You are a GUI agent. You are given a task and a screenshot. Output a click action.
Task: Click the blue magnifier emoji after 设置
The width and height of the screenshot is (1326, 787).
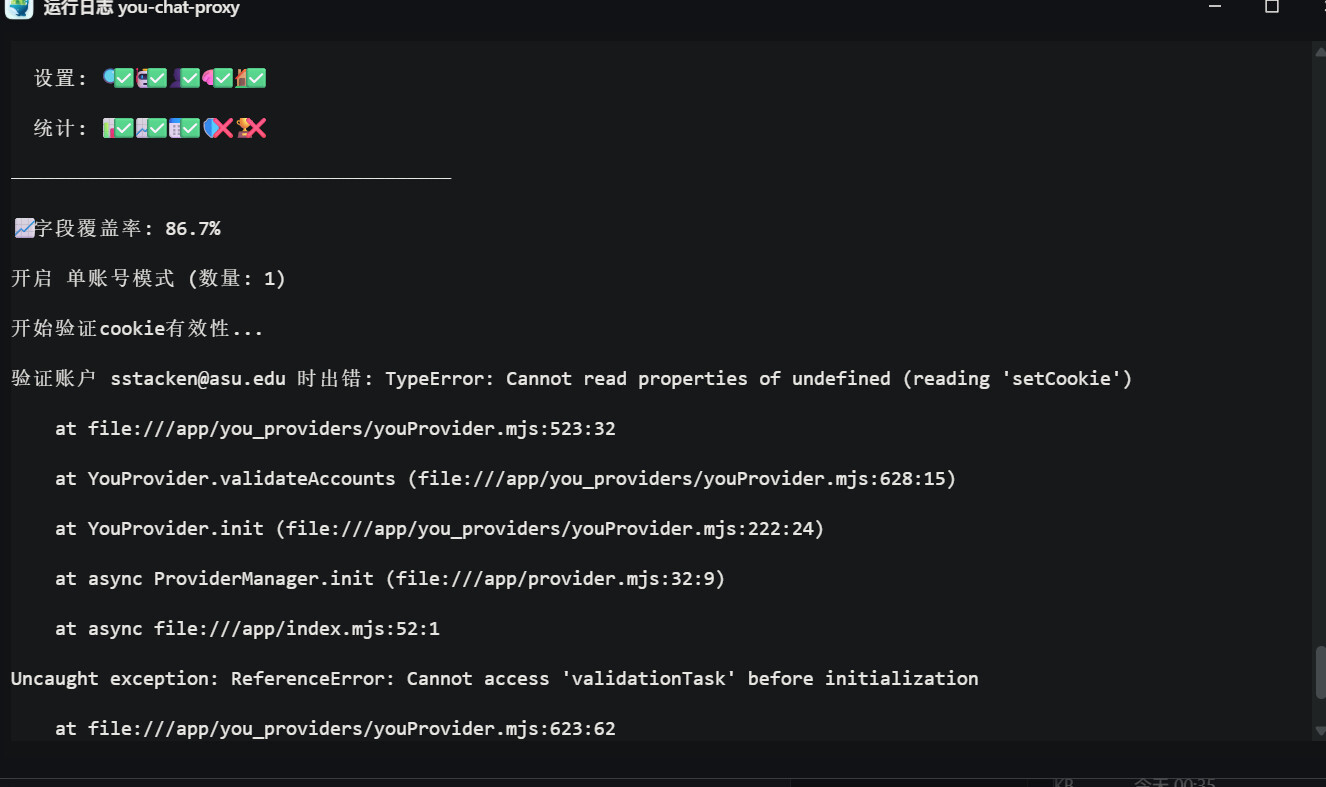[110, 78]
